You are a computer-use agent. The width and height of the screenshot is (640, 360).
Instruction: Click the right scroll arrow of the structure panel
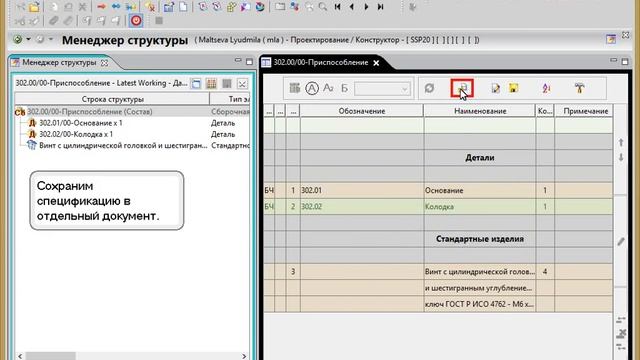coord(244,356)
